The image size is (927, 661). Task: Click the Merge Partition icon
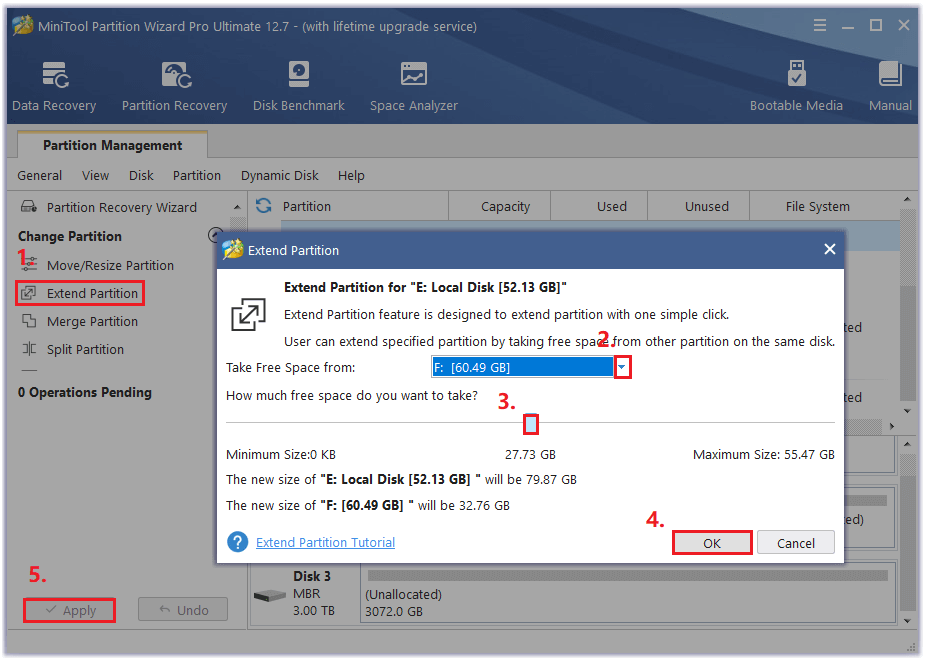28,321
